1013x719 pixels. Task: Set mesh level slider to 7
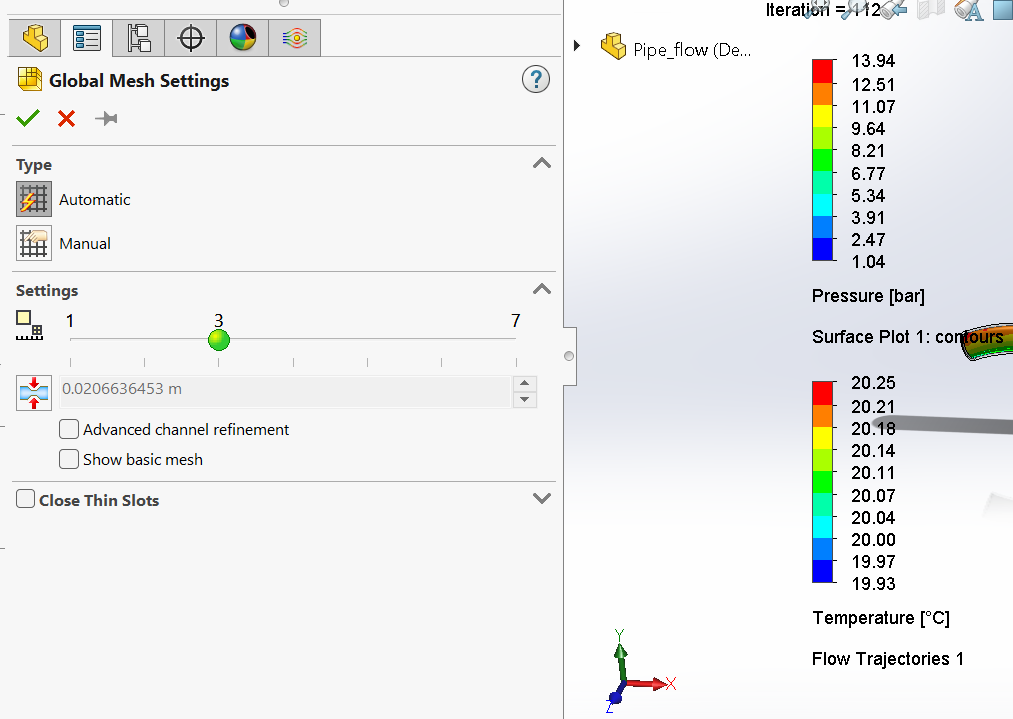[x=516, y=339]
